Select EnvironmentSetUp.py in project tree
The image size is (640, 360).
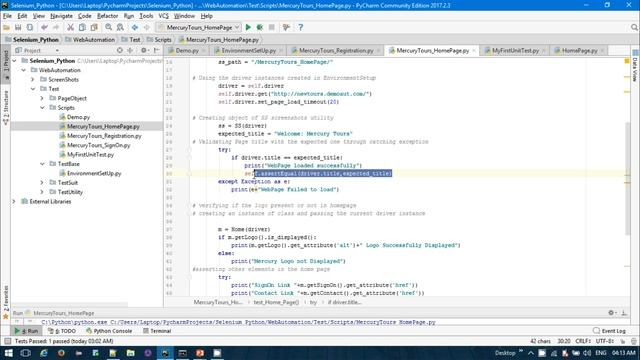point(94,173)
